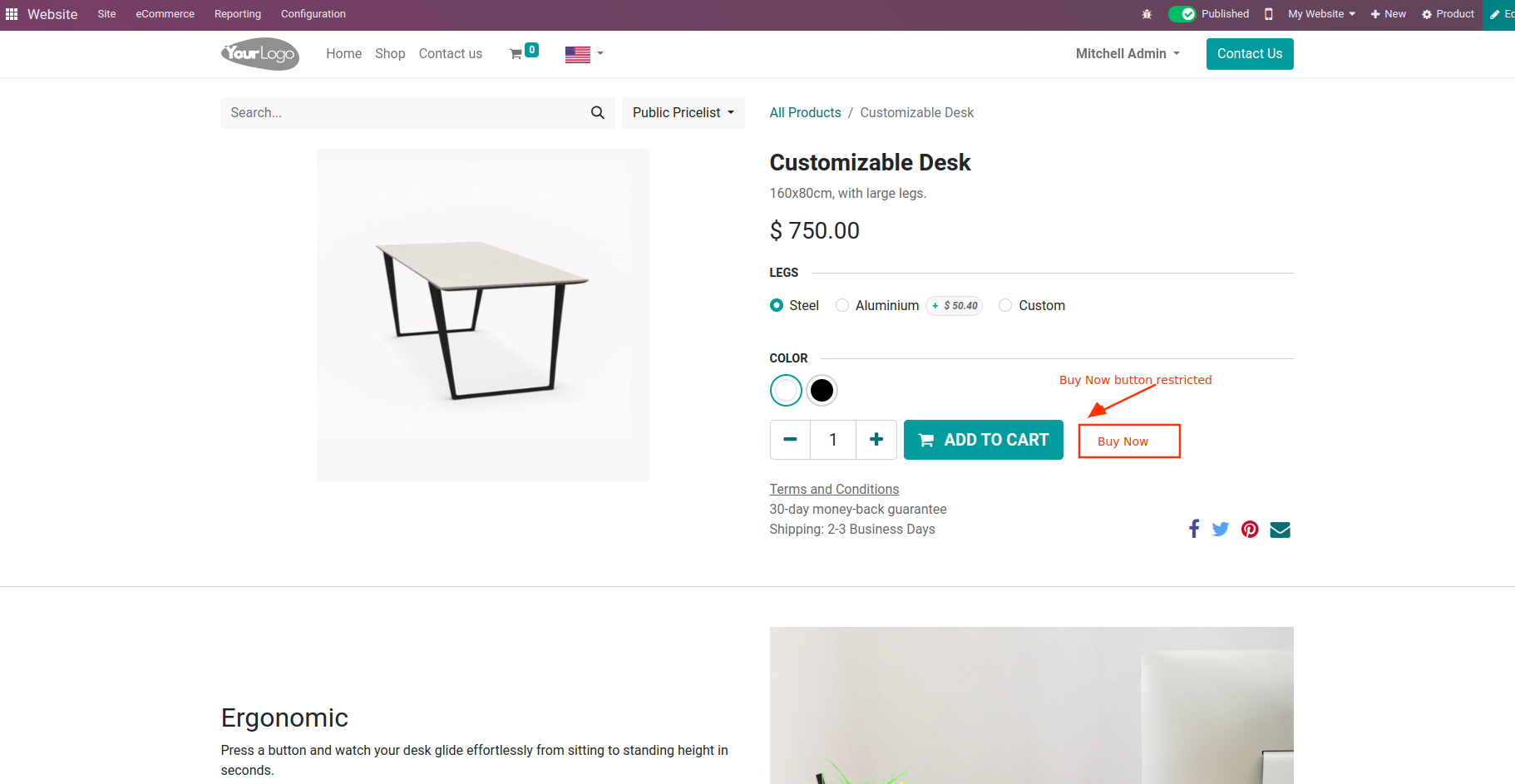This screenshot has height=784, width=1515.
Task: Choose the black color swatch
Action: 822,390
